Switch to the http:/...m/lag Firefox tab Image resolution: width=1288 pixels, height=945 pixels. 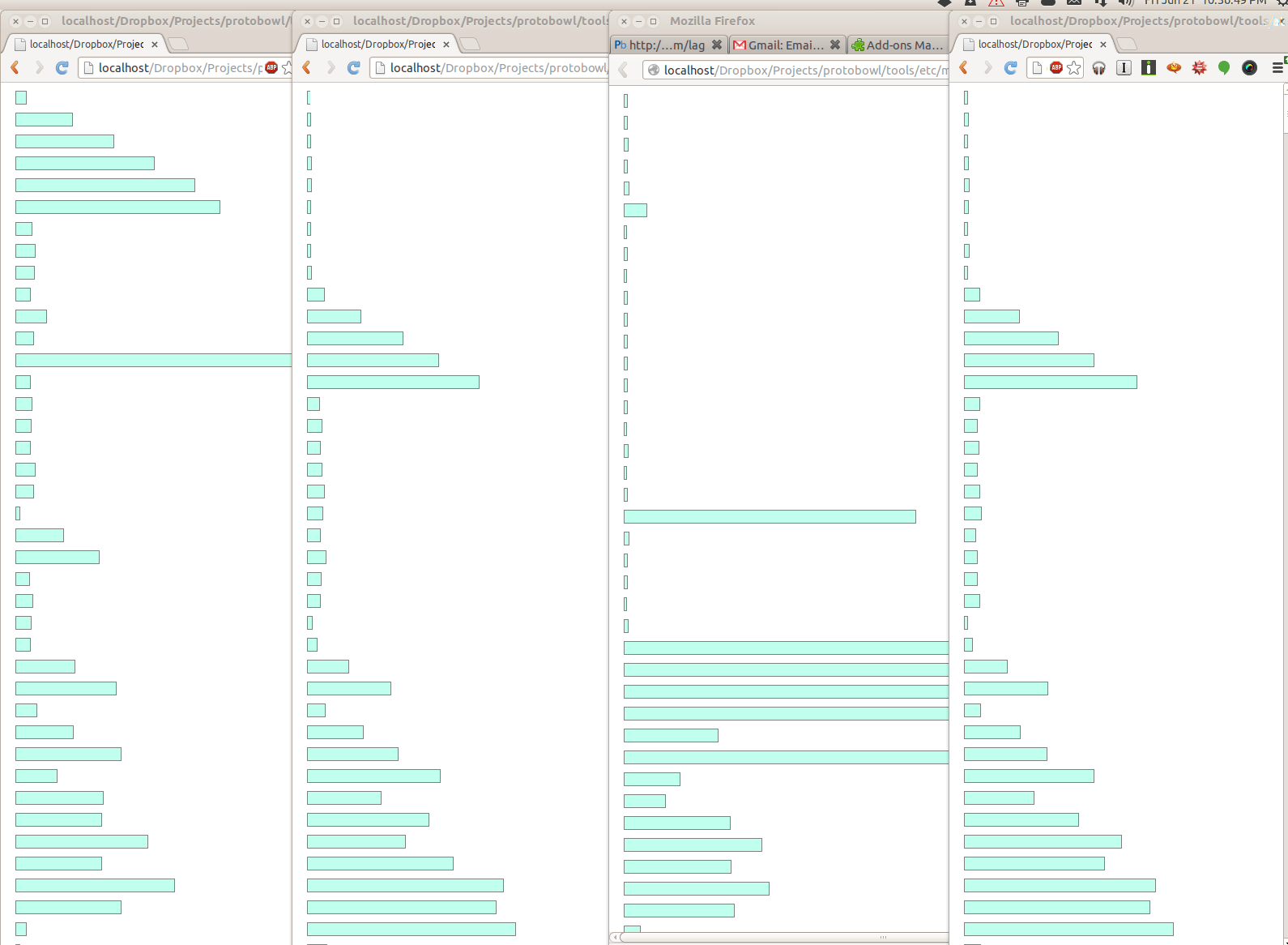pos(669,45)
